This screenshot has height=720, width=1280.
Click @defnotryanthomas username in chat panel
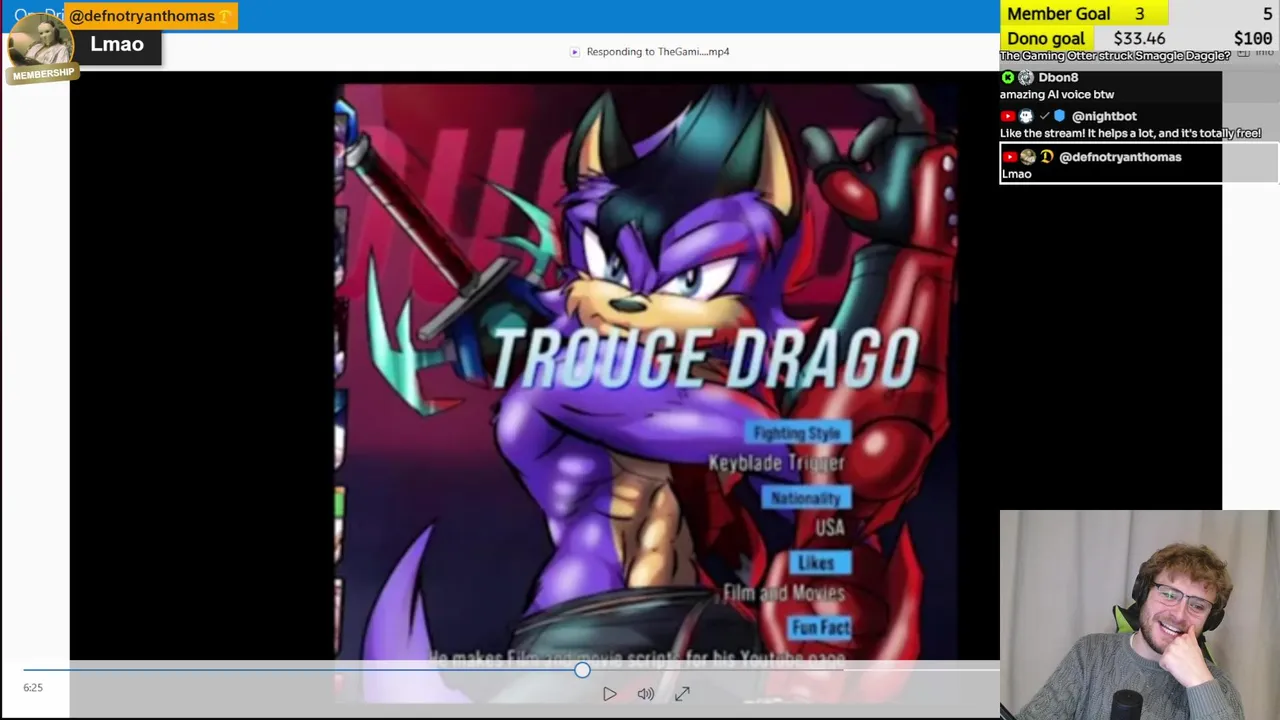[1120, 157]
